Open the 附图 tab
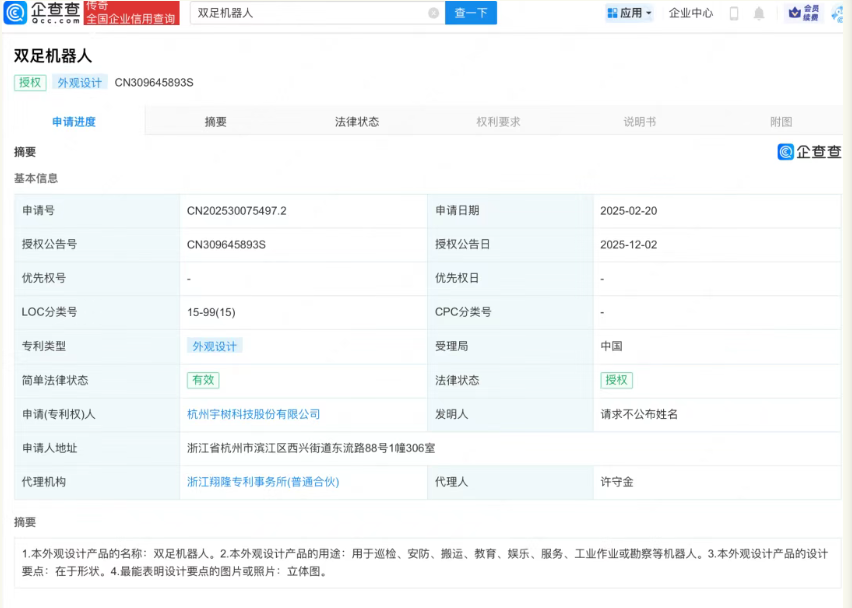The image size is (852, 608). pos(781,120)
